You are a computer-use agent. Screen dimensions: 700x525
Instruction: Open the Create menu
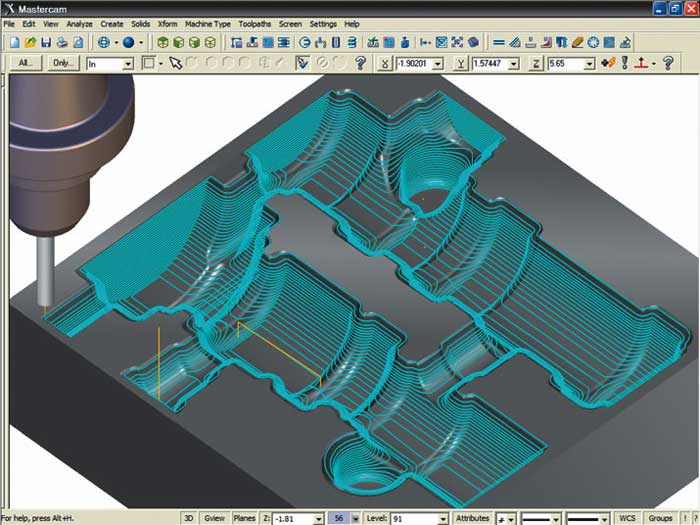pyautogui.click(x=112, y=24)
